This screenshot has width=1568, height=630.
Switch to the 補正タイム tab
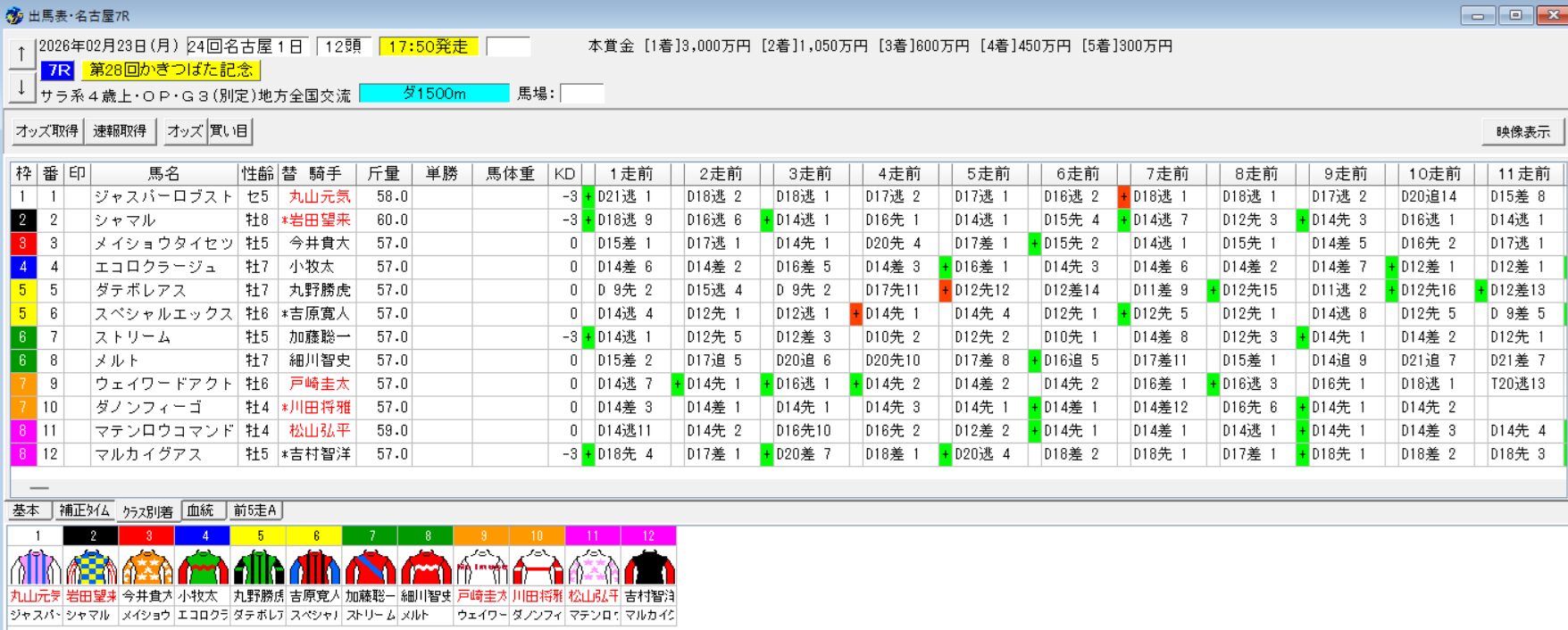point(84,510)
